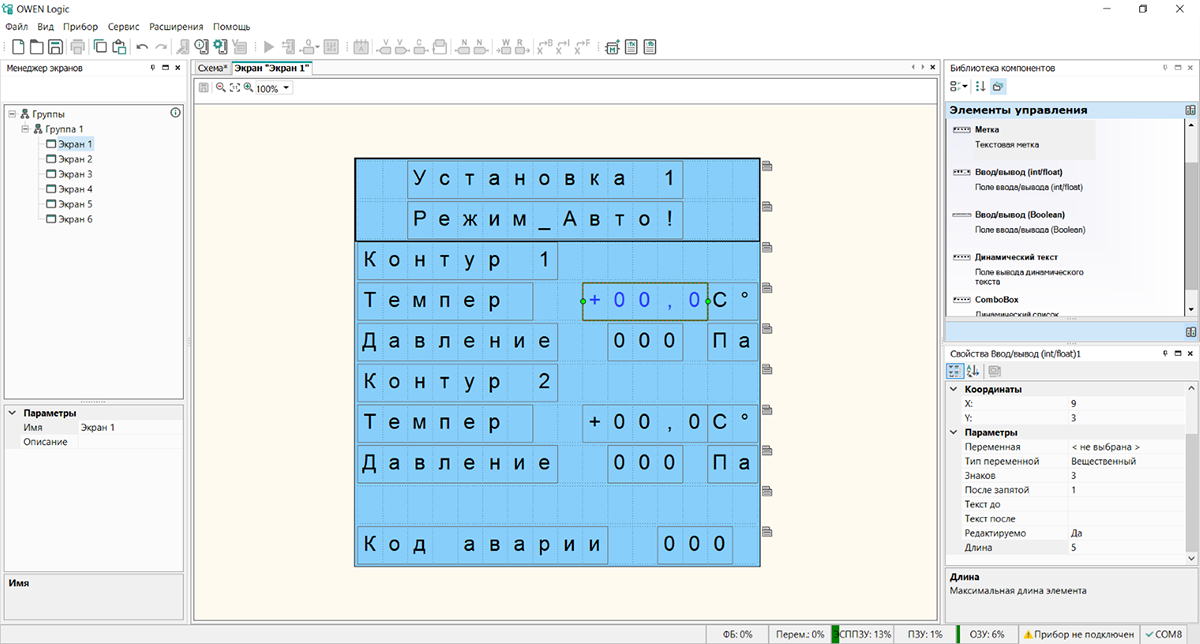Open the 100% zoom level dropdown
Viewport: 1200px width, 644px height.
point(287,89)
